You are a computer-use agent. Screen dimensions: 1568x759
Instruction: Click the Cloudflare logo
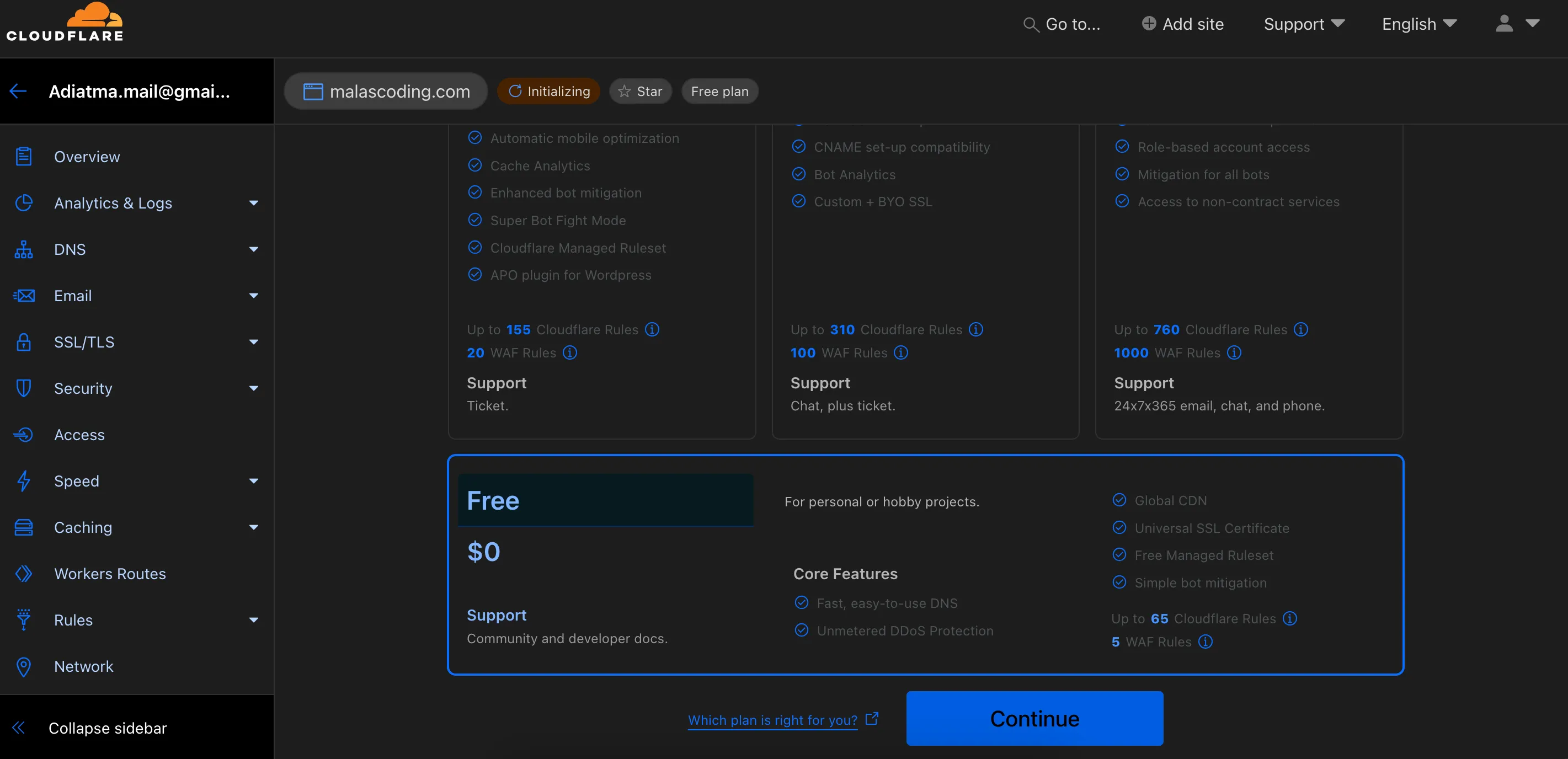click(65, 23)
